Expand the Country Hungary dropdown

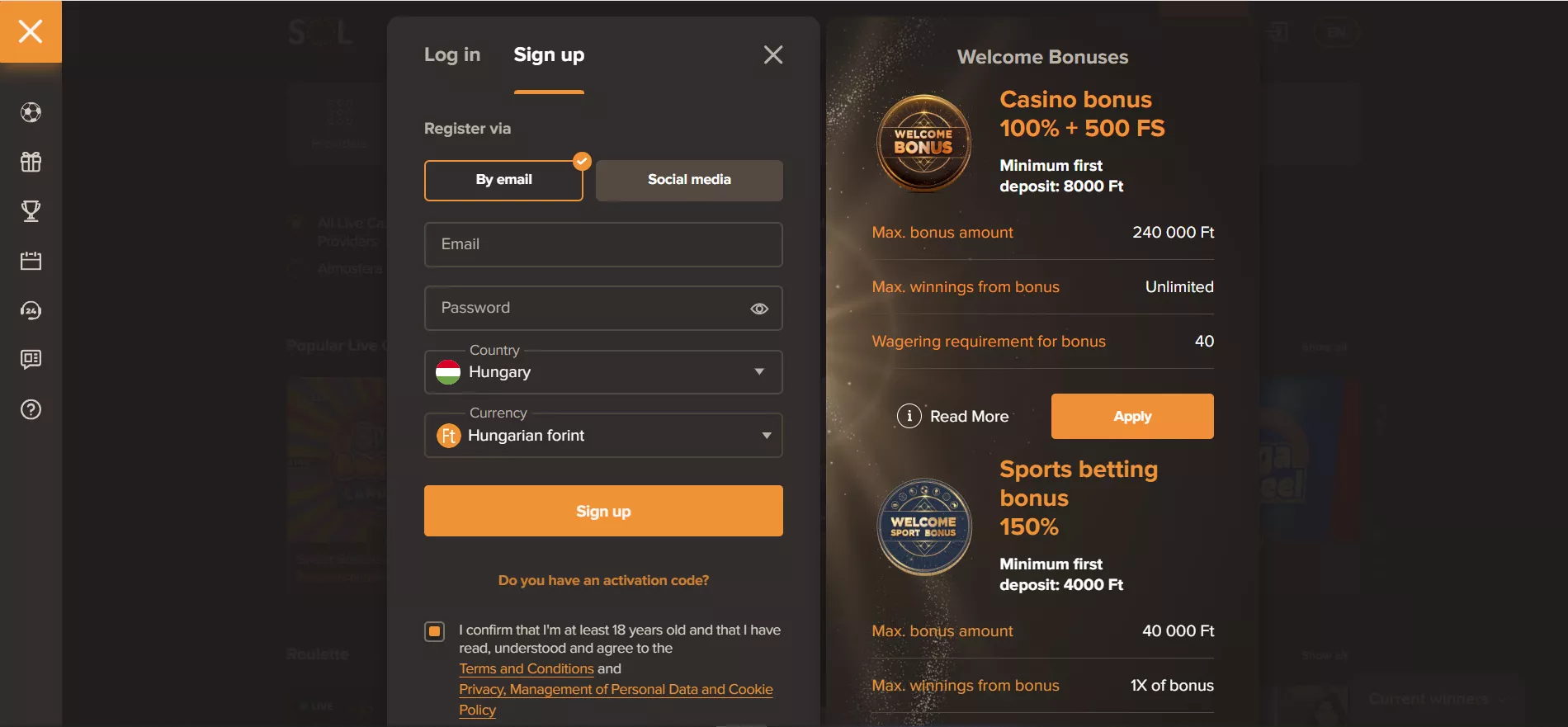tap(603, 372)
